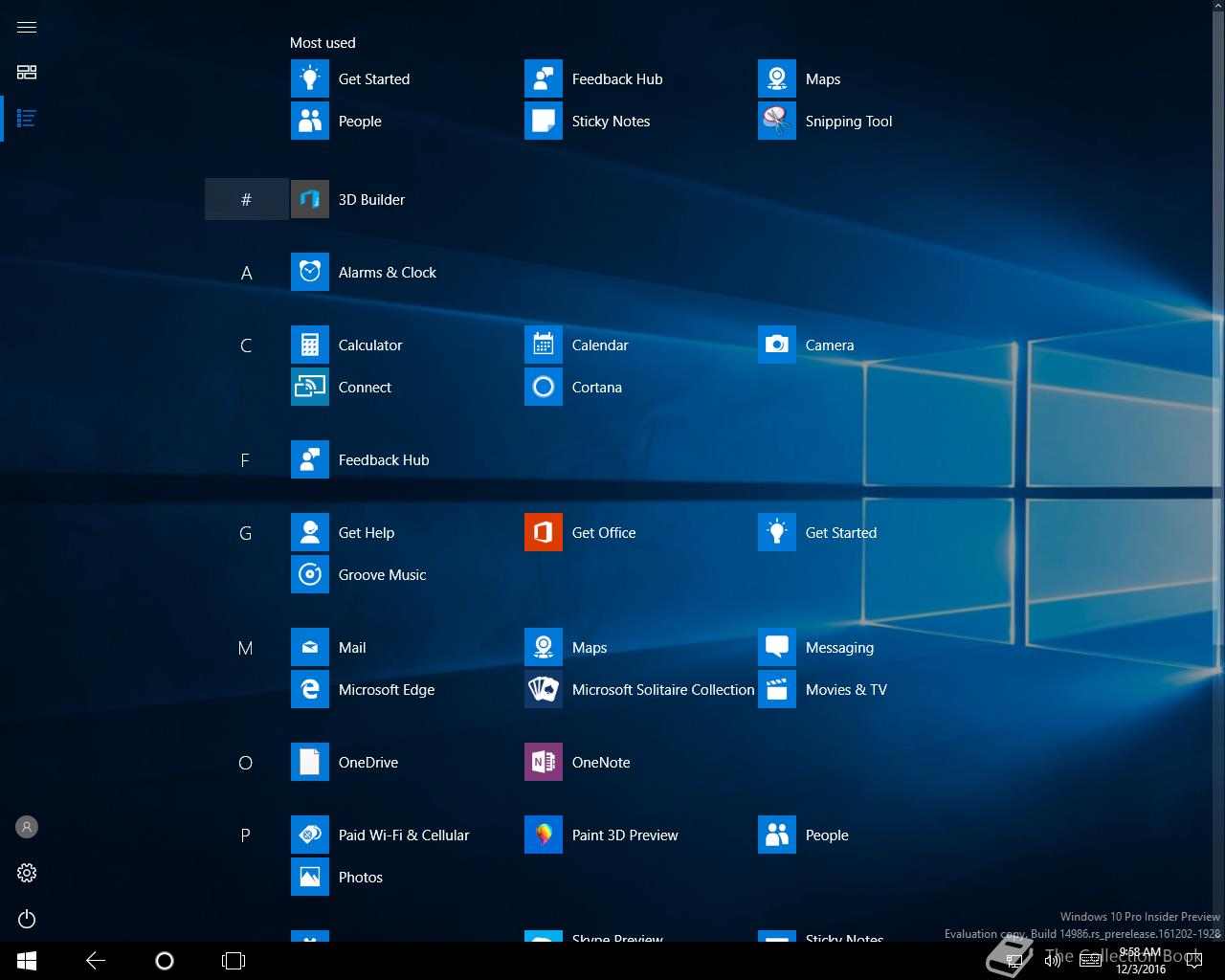Open Task View on the taskbar
The image size is (1225, 980).
(234, 961)
